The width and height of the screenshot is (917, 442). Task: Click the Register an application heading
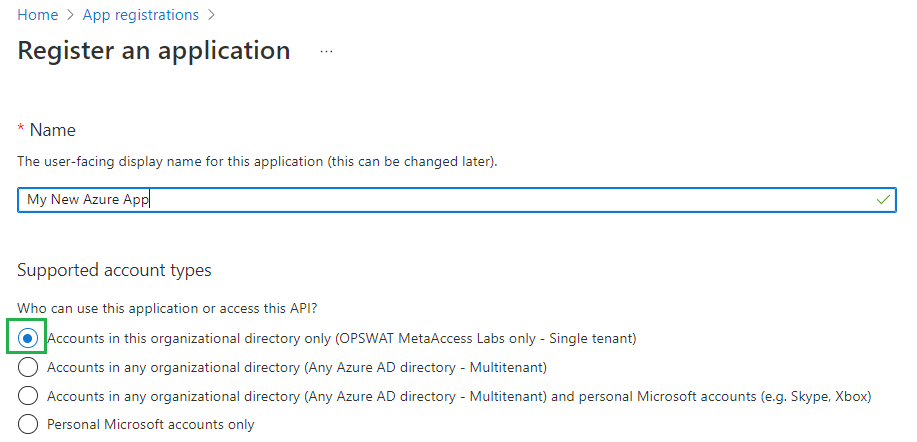pos(154,51)
